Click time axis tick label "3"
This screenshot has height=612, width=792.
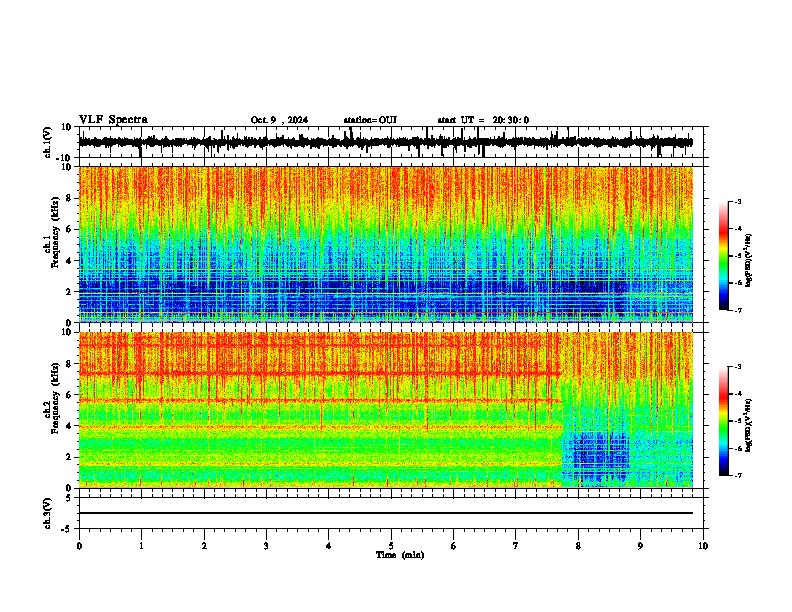[x=266, y=546]
